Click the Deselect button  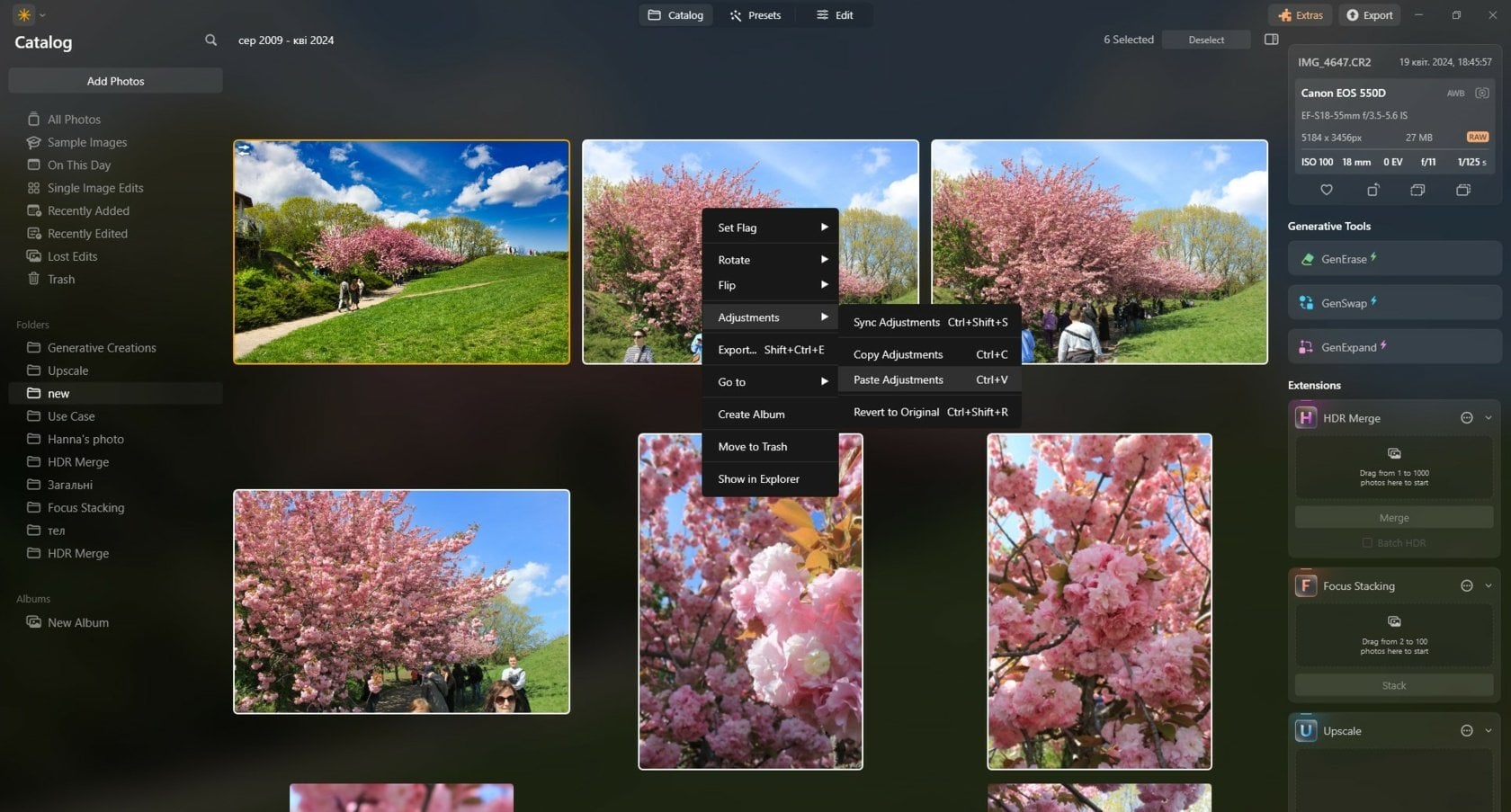point(1206,40)
